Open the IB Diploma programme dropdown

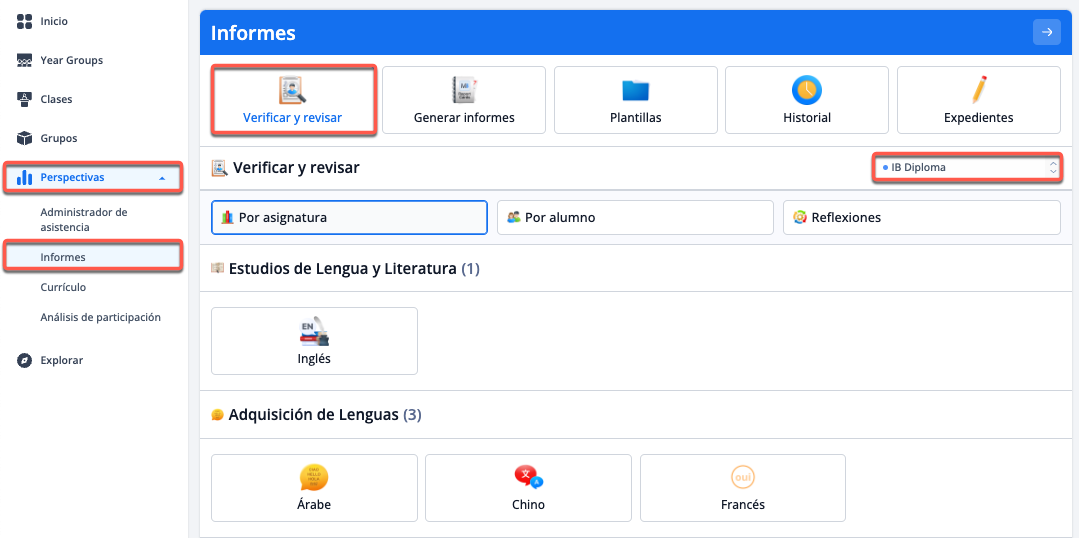pyautogui.click(x=966, y=168)
